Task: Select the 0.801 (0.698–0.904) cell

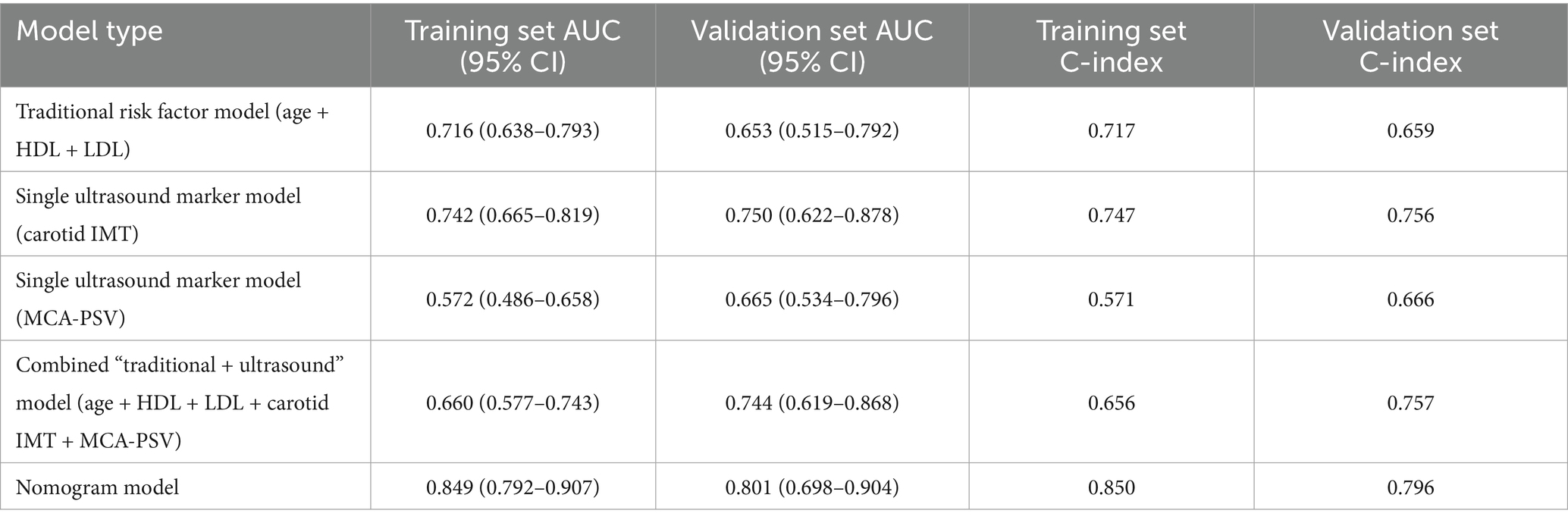Action: (812, 487)
